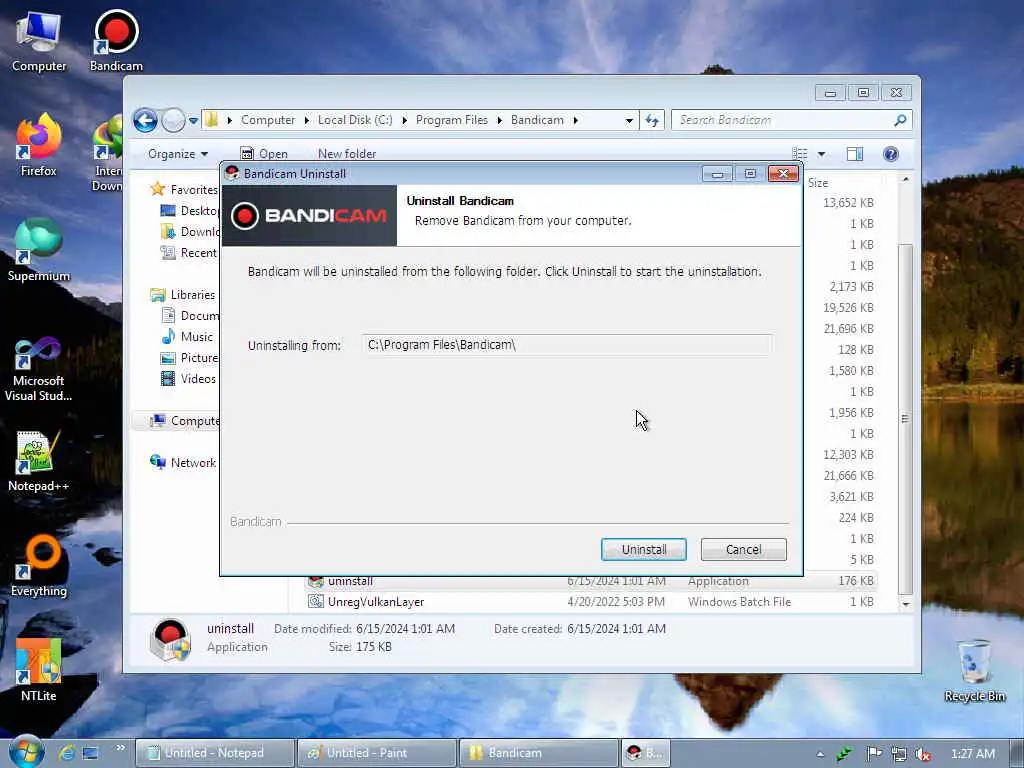Refresh the Explorer folder view
The image size is (1024, 768).
(652, 120)
